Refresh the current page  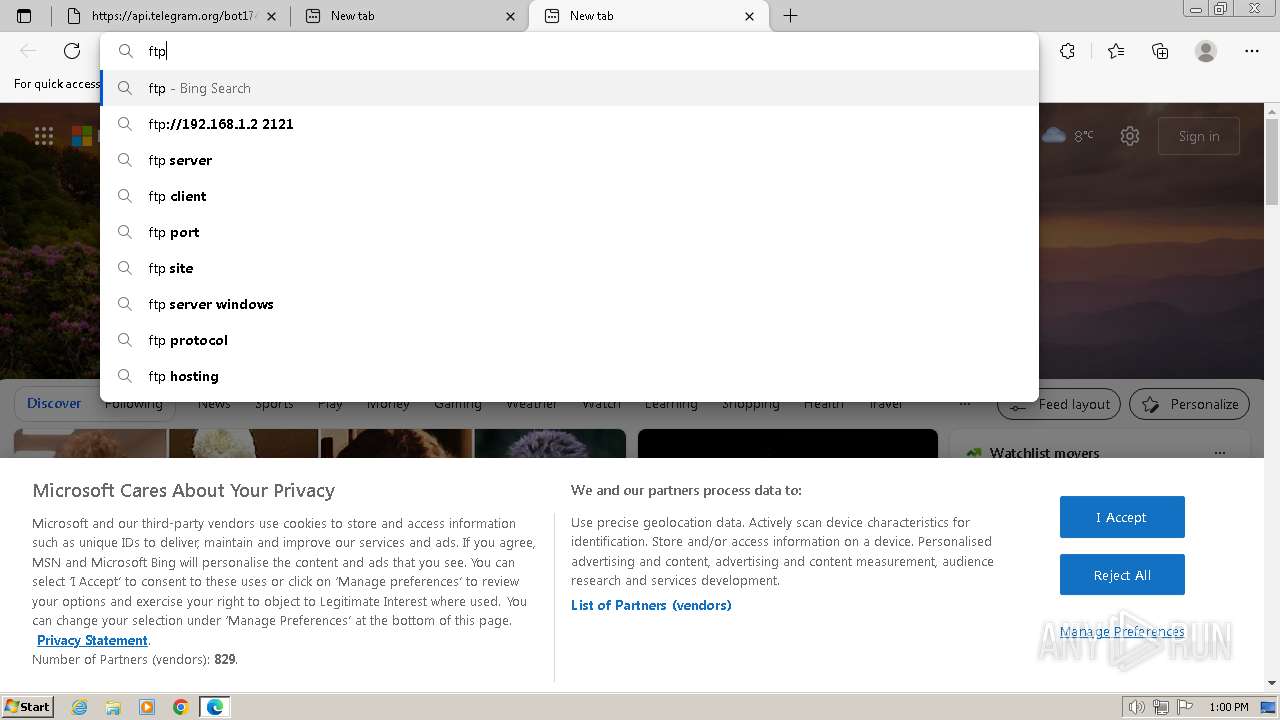(72, 51)
